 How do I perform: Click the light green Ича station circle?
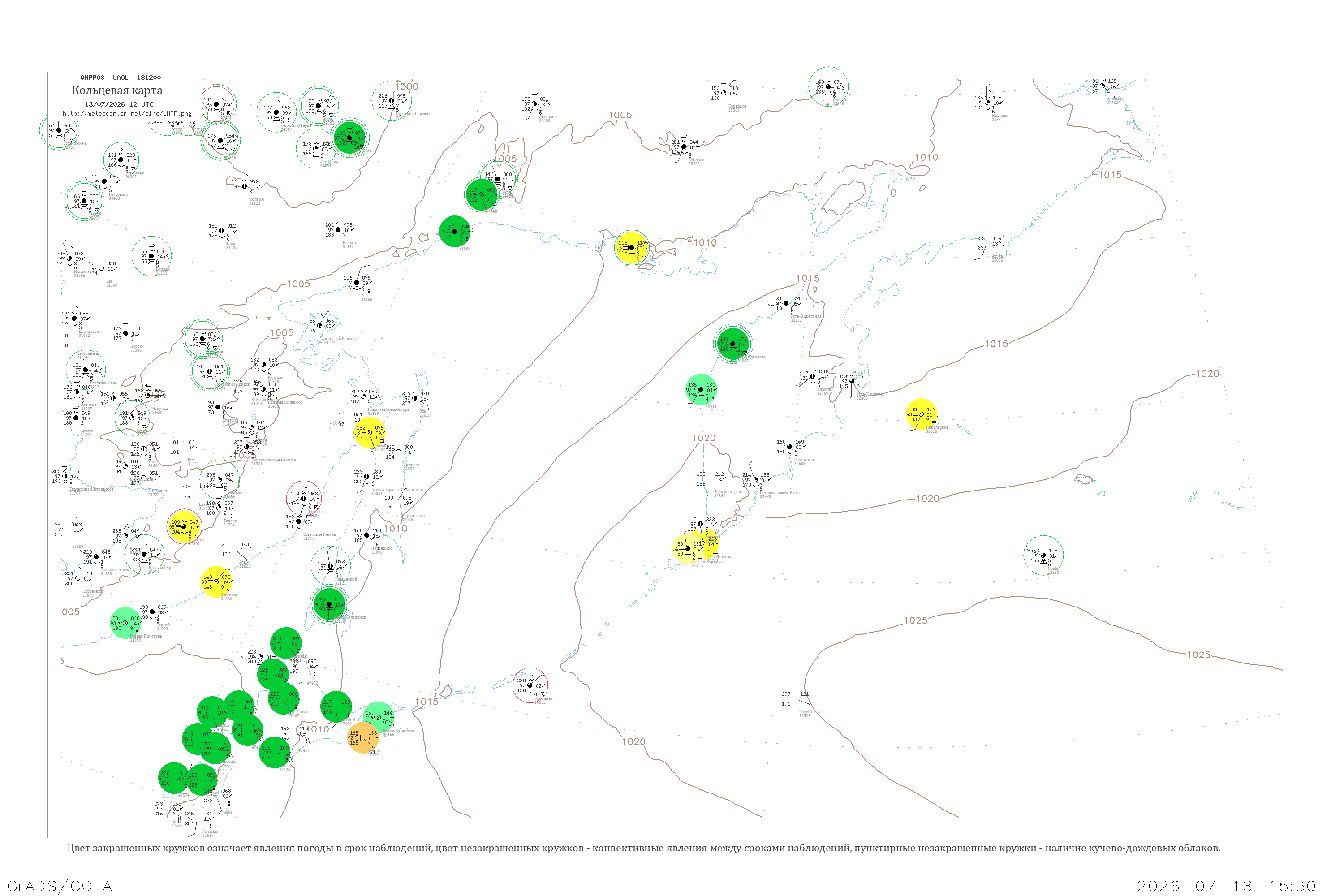(701, 390)
